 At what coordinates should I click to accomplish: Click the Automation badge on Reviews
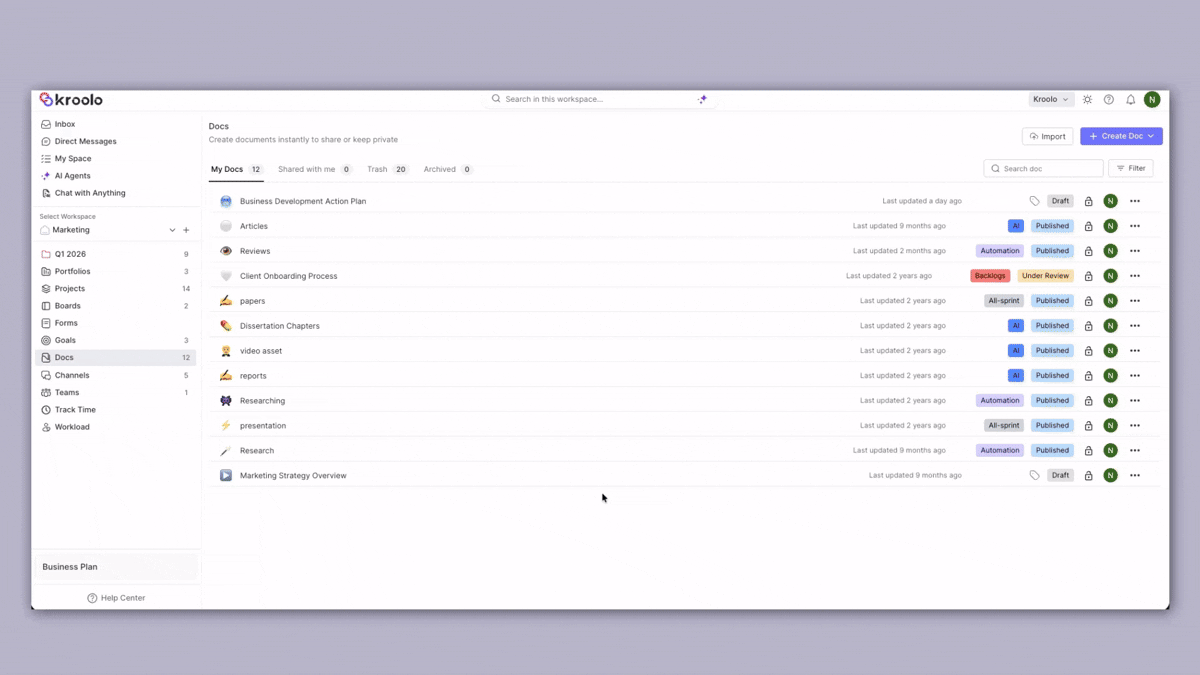[x=999, y=250]
